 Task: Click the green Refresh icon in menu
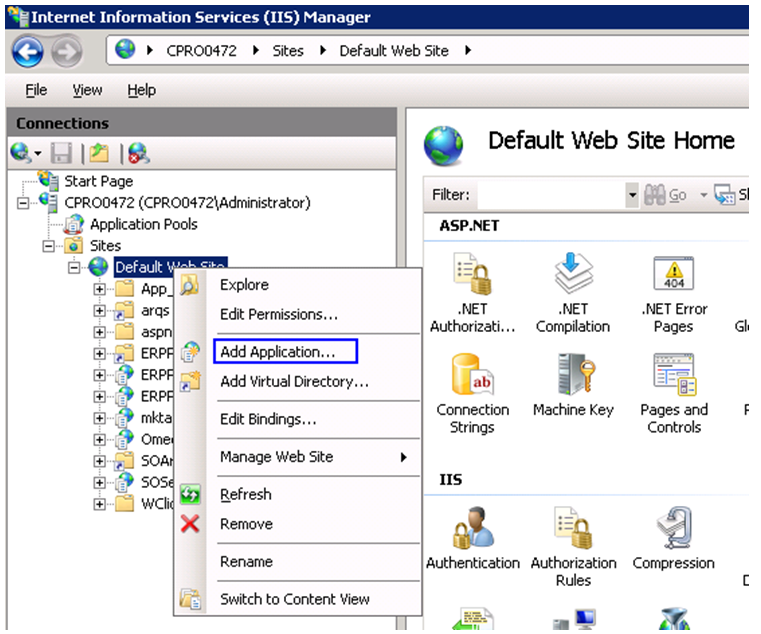tap(190, 495)
